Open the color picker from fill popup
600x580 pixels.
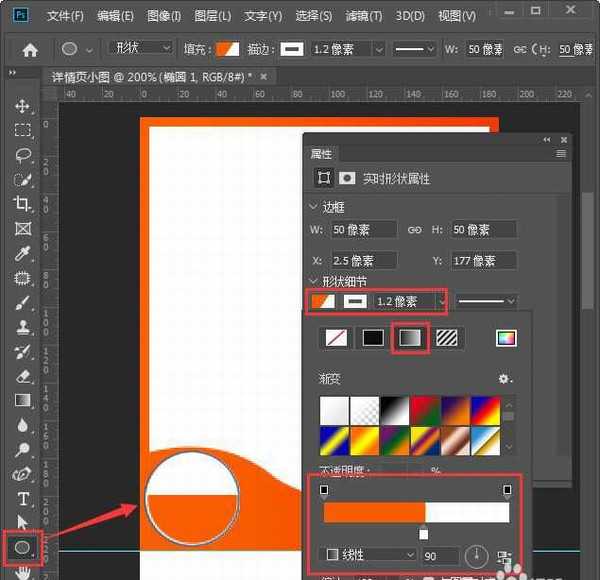click(x=506, y=338)
